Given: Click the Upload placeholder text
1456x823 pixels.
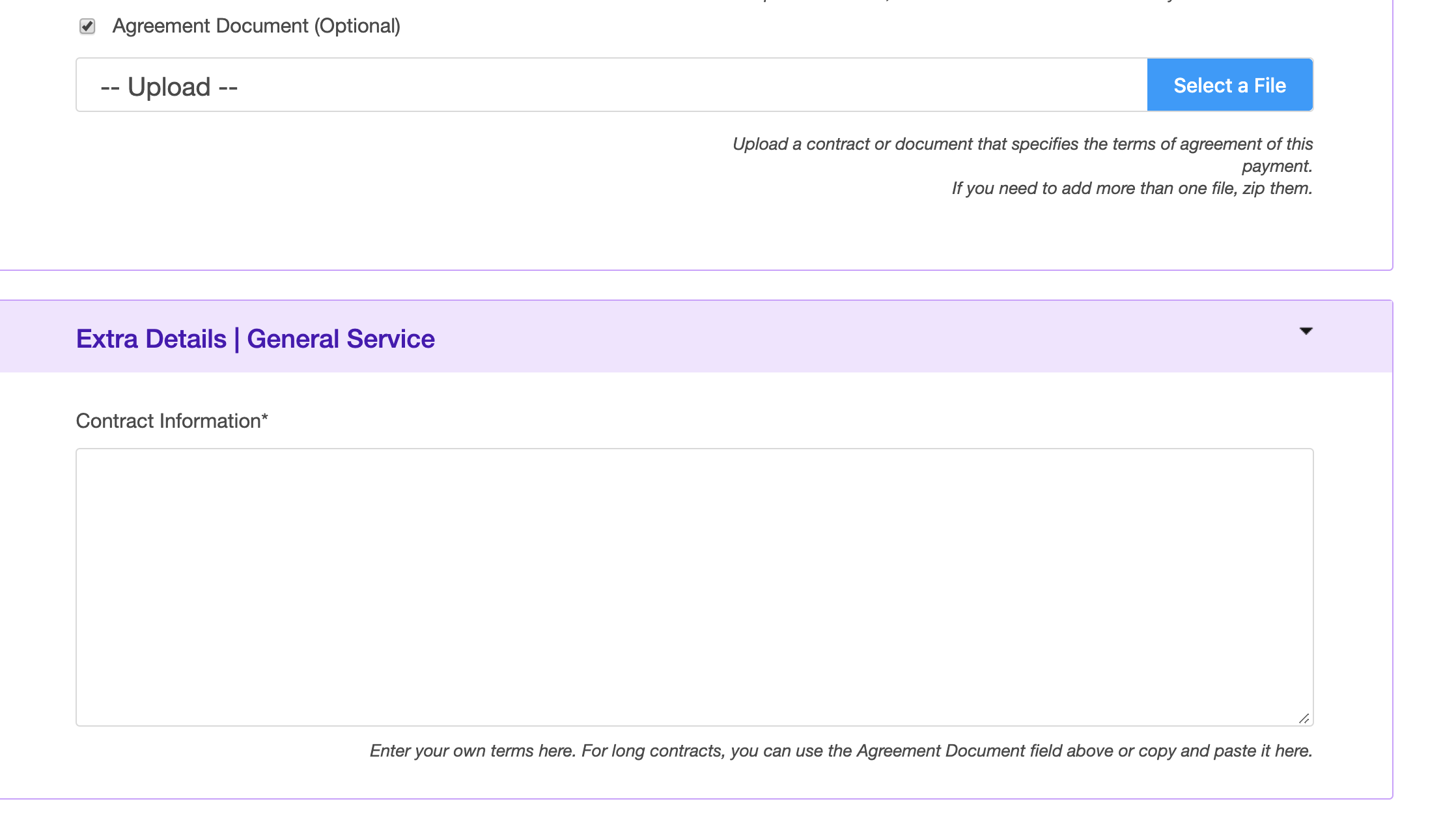Looking at the screenshot, I should tap(169, 87).
